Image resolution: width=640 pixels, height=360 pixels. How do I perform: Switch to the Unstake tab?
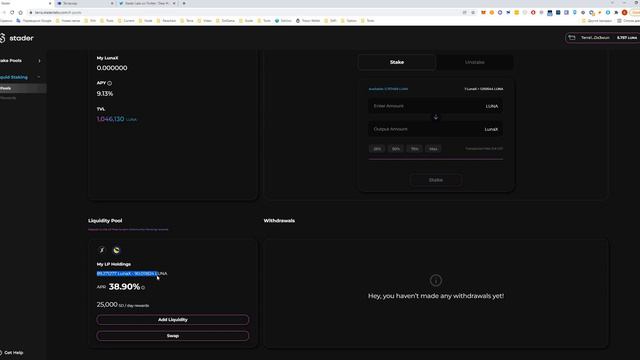click(474, 62)
